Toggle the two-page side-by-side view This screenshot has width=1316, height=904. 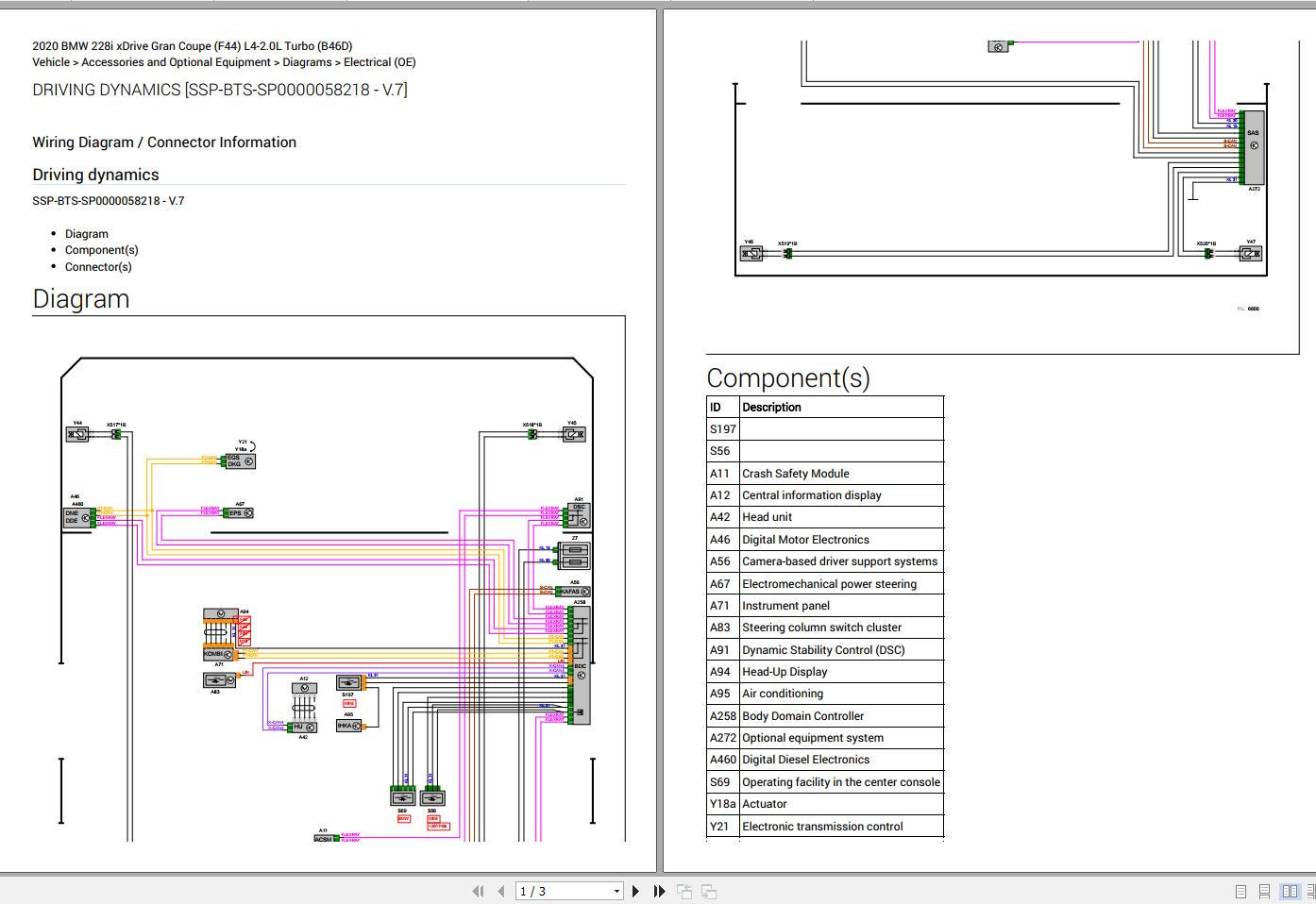click(1290, 891)
